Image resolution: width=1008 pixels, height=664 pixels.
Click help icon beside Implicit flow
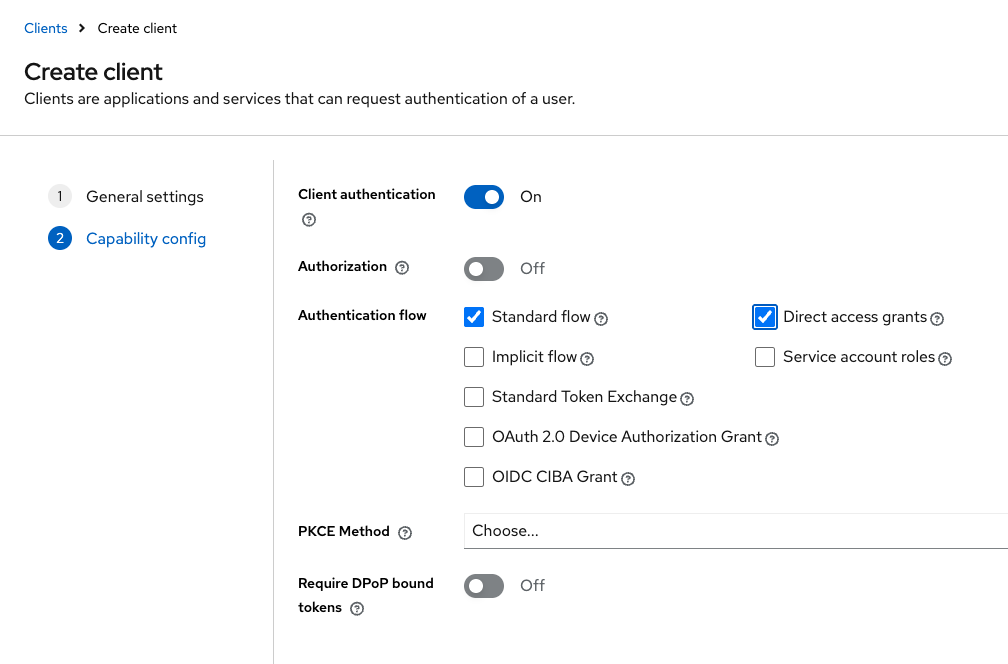pyautogui.click(x=587, y=359)
